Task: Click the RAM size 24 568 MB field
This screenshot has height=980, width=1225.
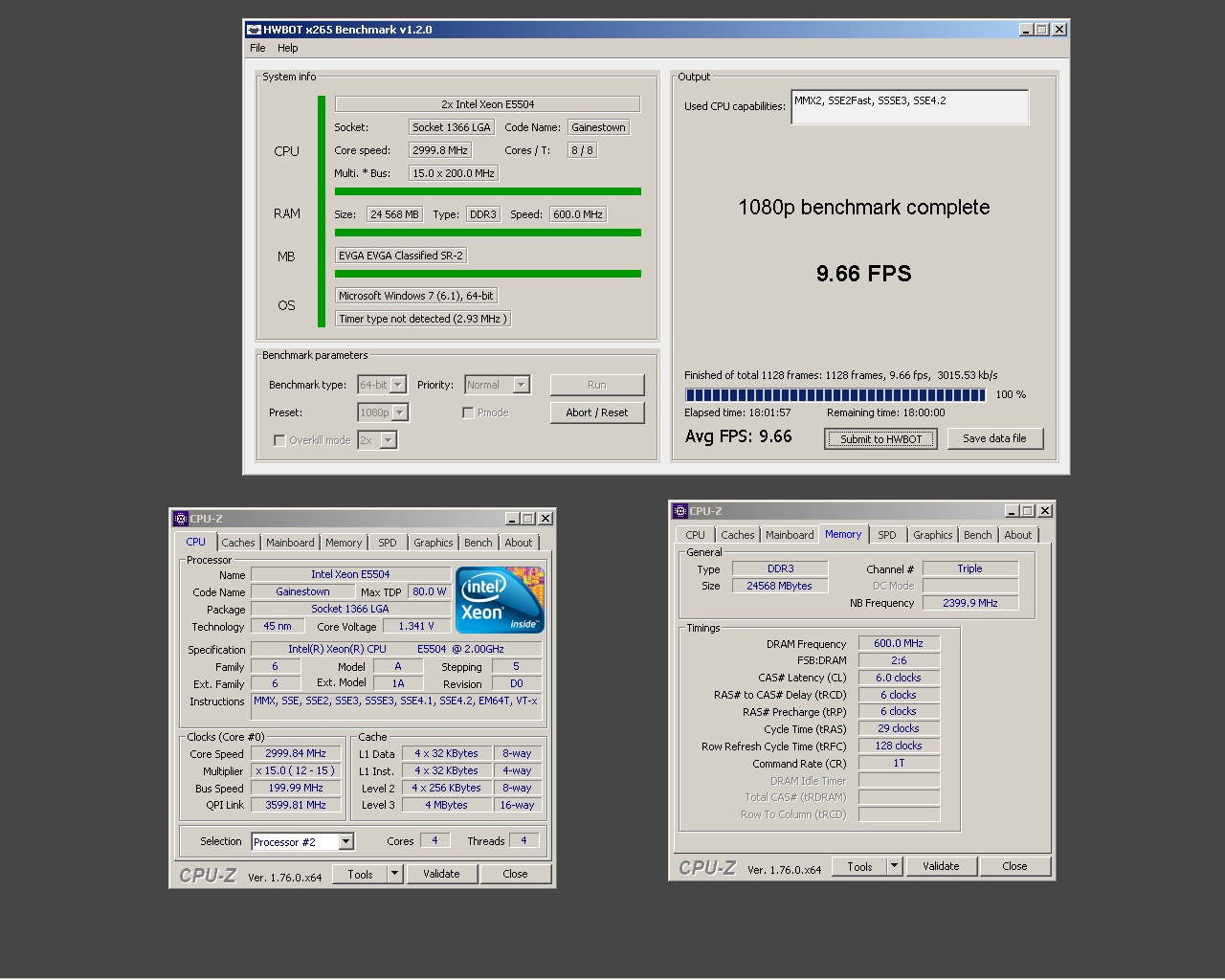Action: point(394,214)
